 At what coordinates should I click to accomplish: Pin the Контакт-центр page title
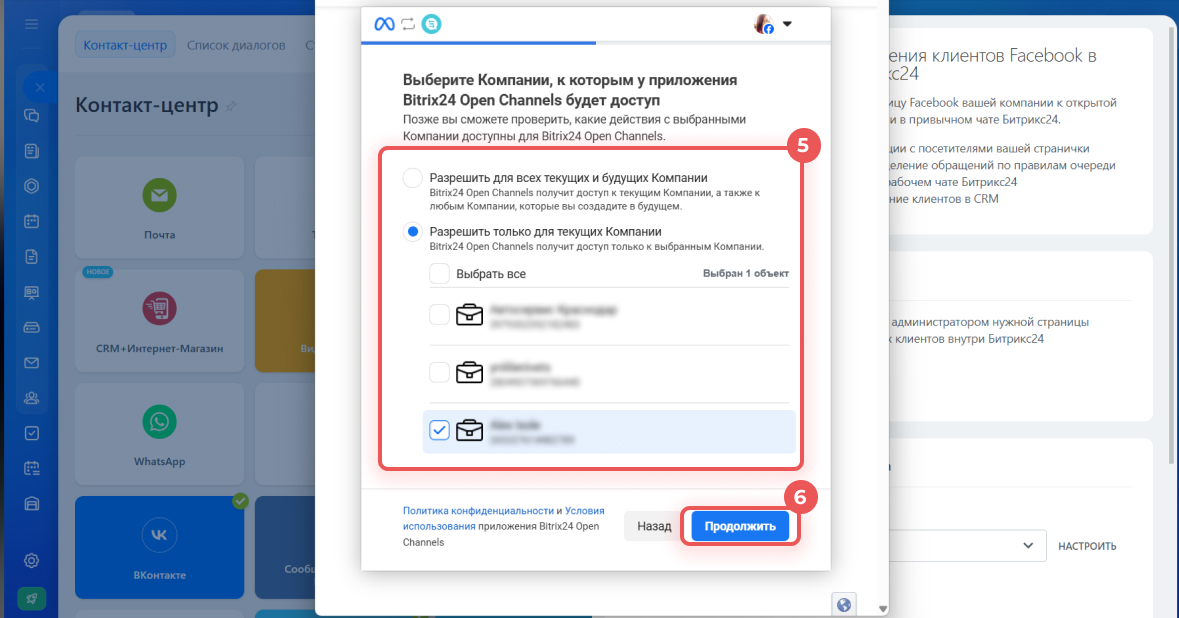pyautogui.click(x=232, y=106)
